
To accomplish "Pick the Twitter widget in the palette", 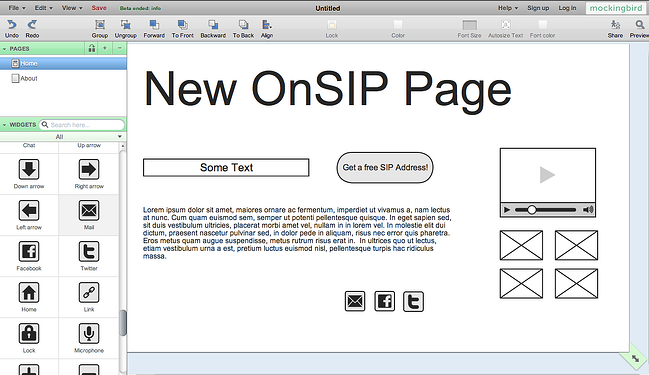I will (x=89, y=251).
